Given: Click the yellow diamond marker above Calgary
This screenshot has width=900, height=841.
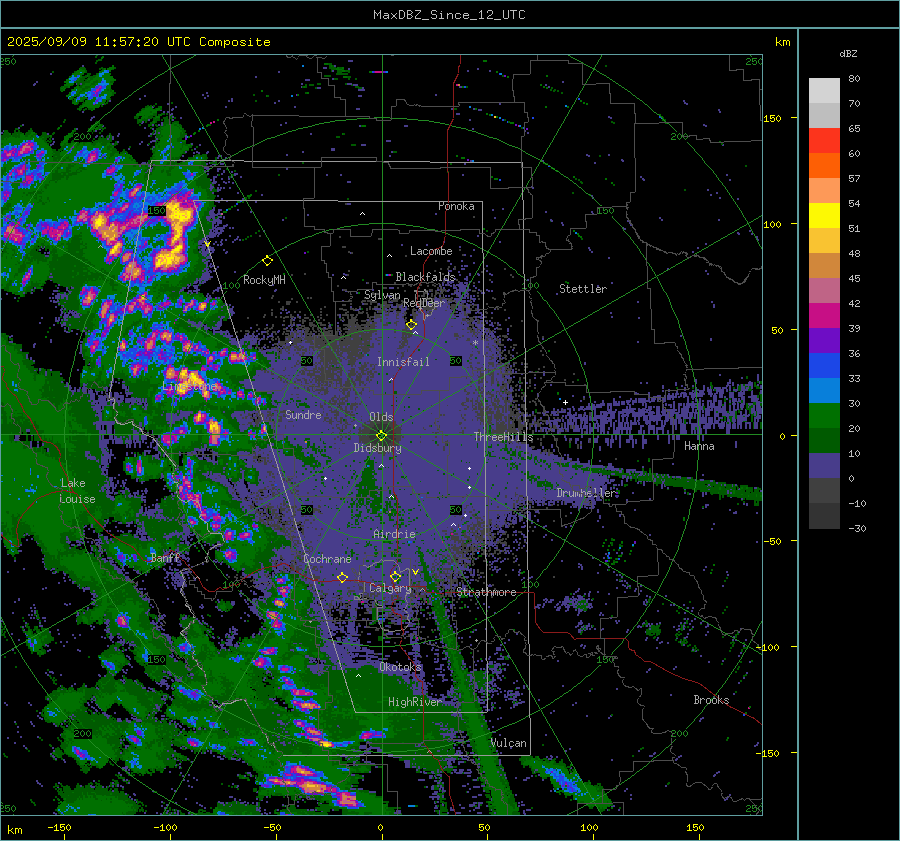Looking at the screenshot, I should coord(395,576).
